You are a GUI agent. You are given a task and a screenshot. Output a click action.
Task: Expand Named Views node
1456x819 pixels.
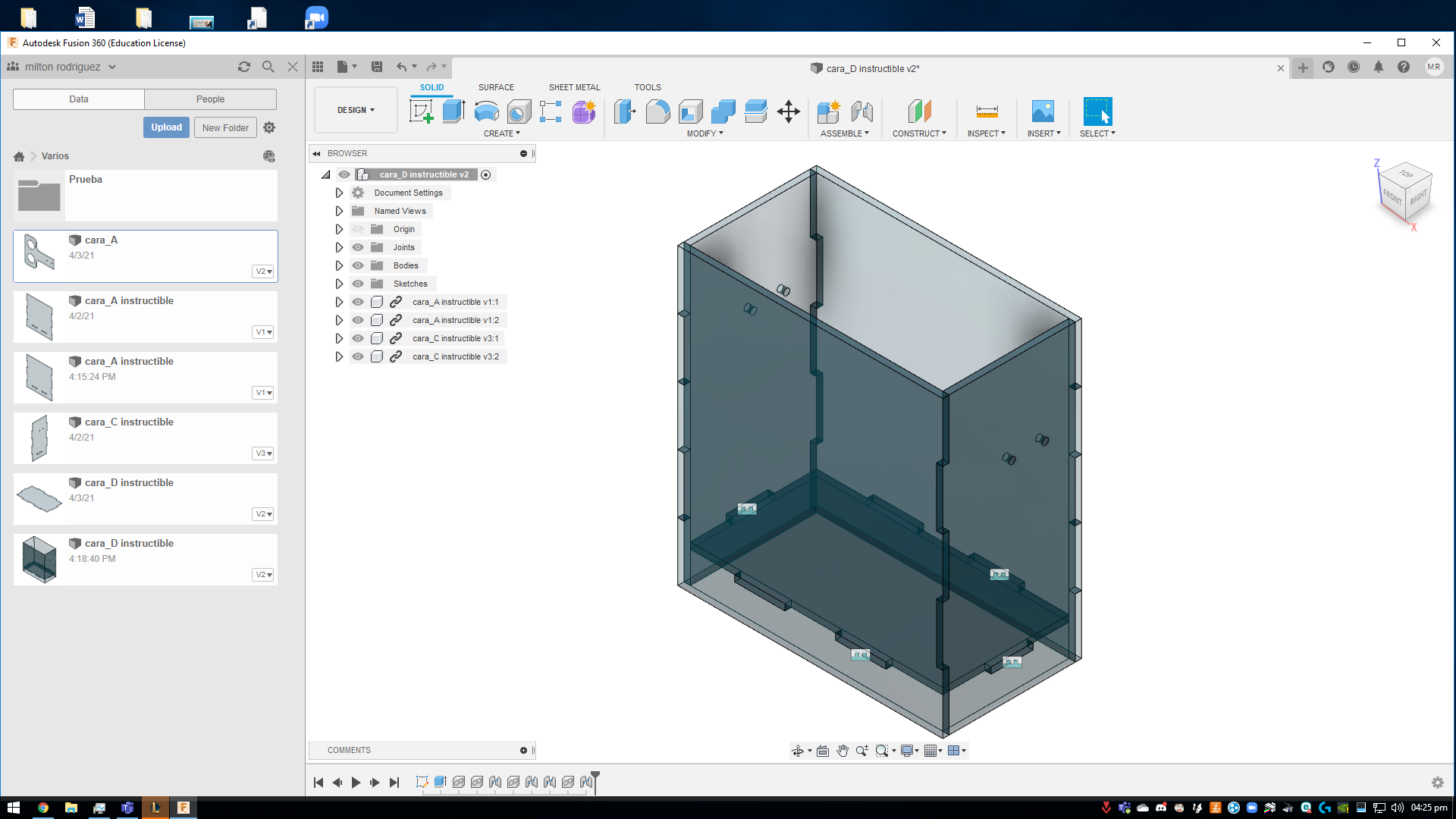click(x=339, y=211)
